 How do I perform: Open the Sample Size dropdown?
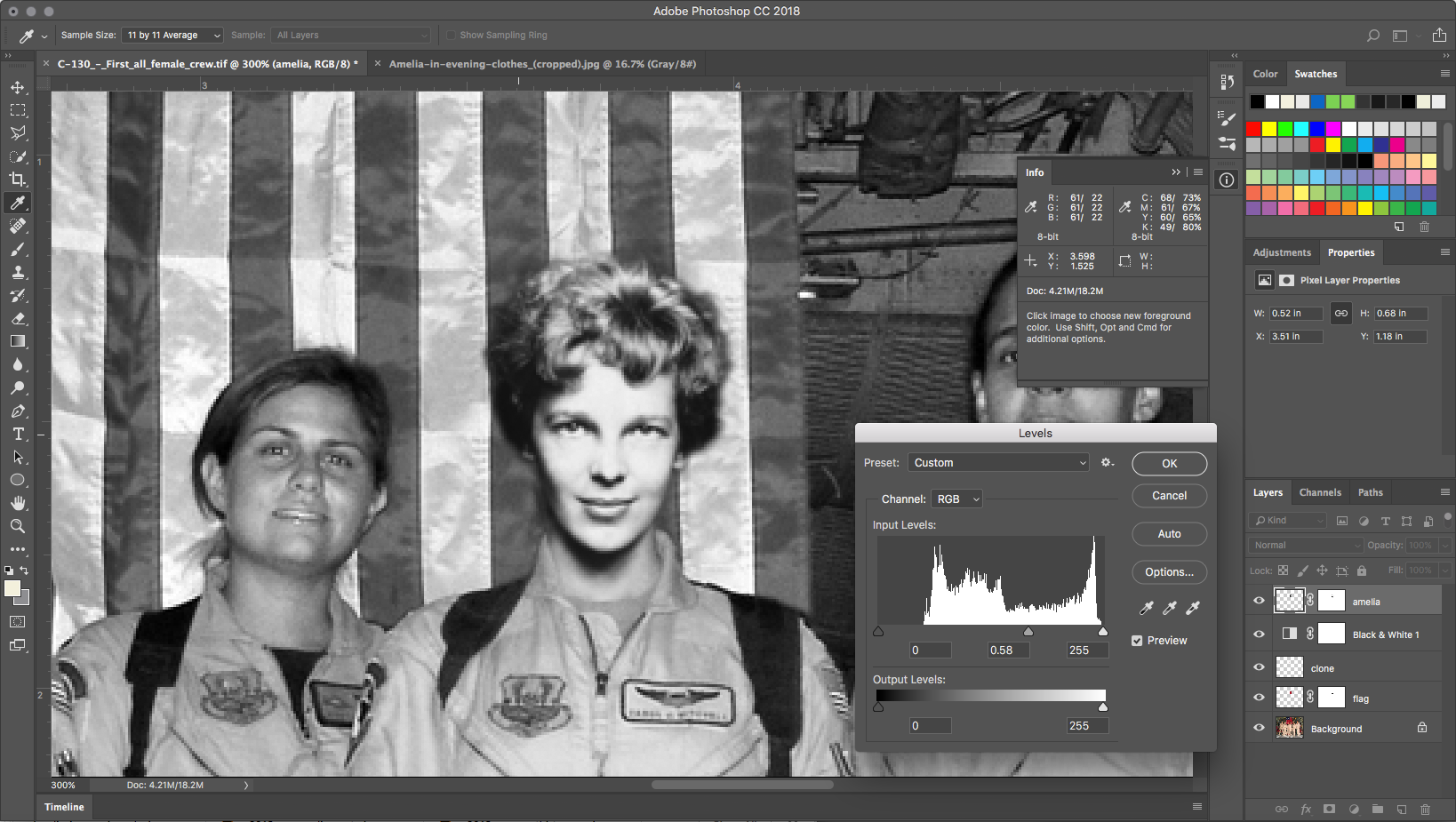(172, 36)
